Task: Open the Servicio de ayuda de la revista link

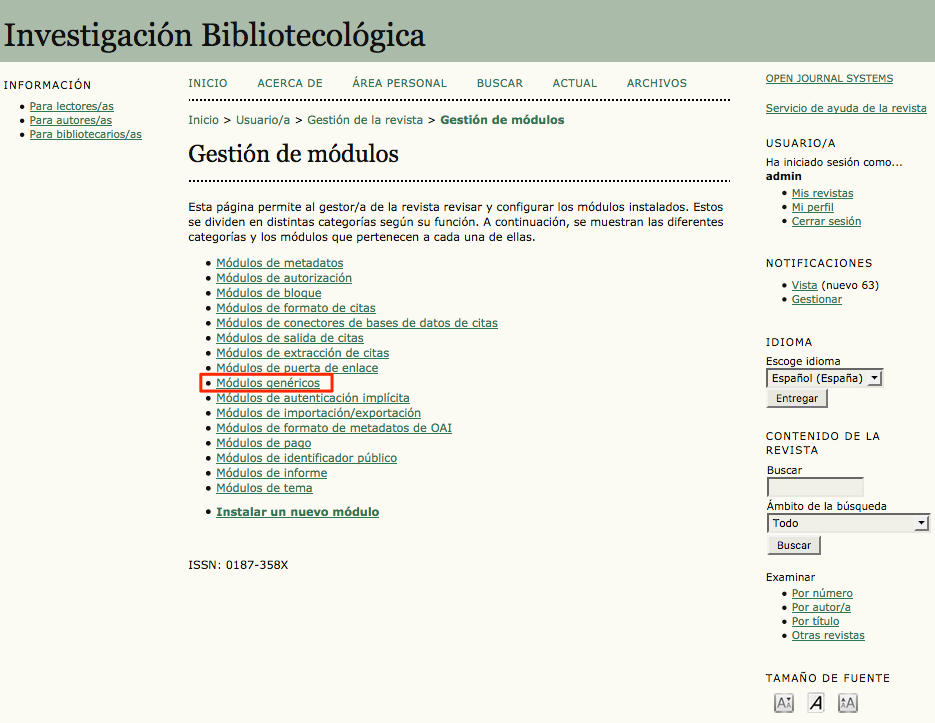Action: (846, 108)
